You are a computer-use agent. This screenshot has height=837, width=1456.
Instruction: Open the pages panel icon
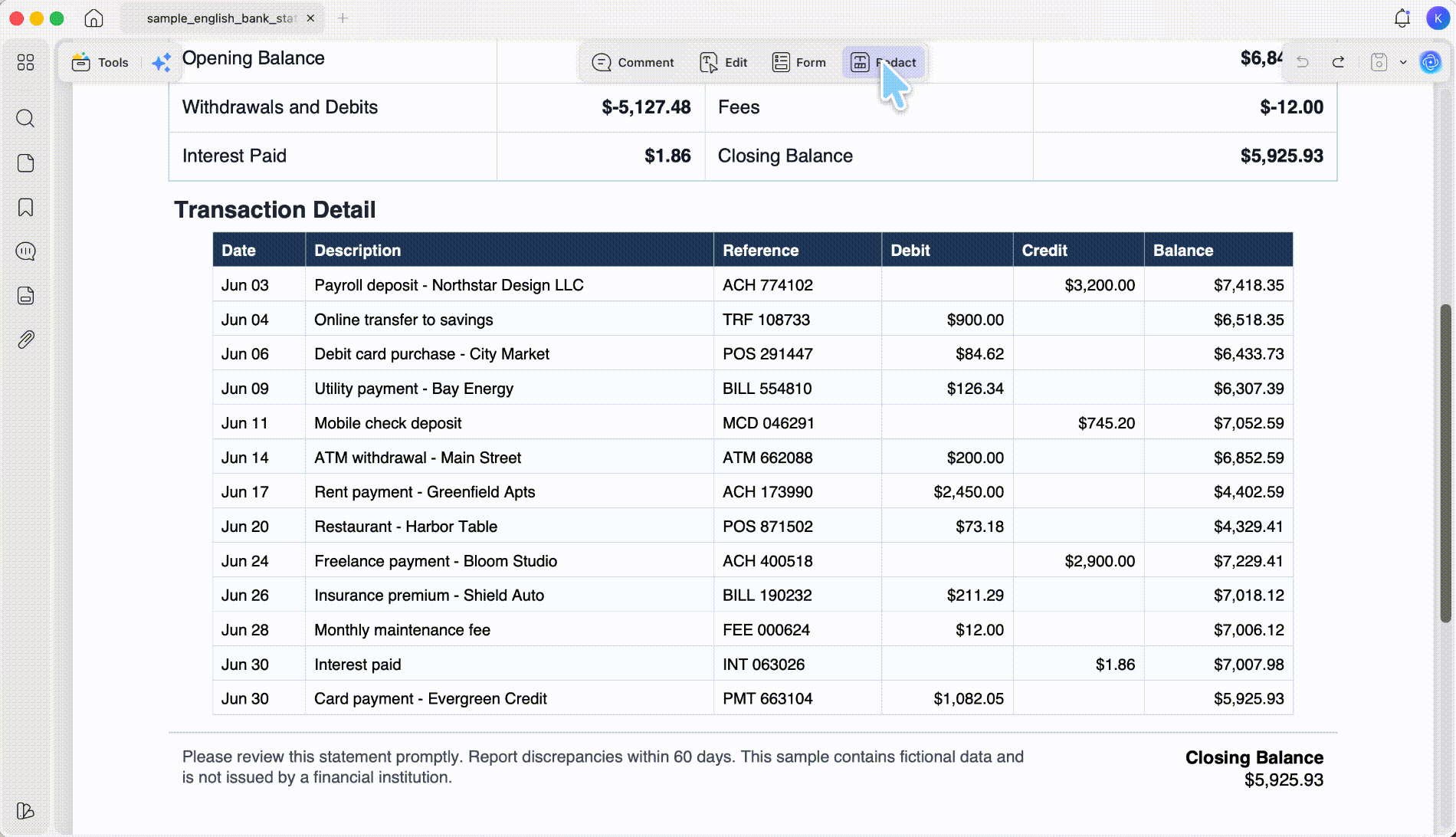pyautogui.click(x=25, y=162)
